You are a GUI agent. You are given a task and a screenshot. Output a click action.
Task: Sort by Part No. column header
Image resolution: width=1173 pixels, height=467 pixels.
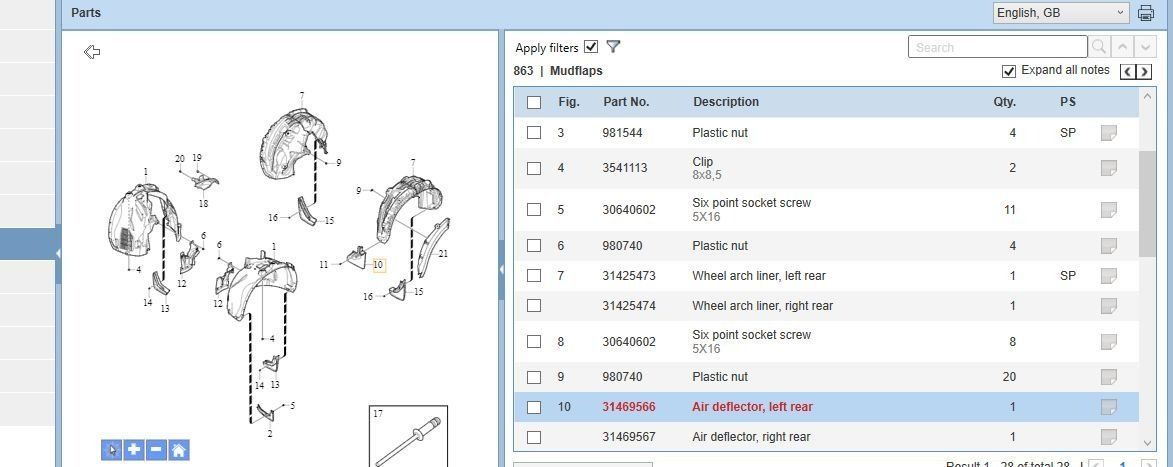(x=626, y=102)
